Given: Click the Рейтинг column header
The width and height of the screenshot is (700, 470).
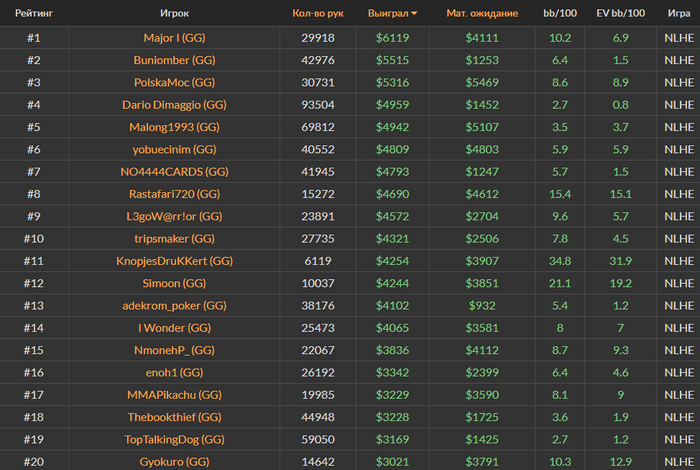Looking at the screenshot, I should click(x=34, y=13).
